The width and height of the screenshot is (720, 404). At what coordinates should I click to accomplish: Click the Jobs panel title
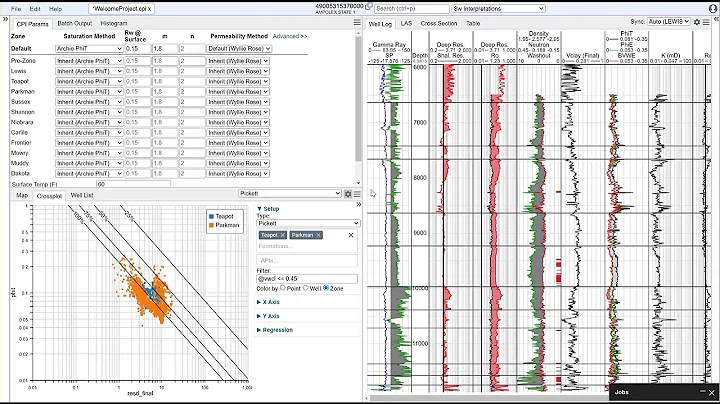pos(621,392)
